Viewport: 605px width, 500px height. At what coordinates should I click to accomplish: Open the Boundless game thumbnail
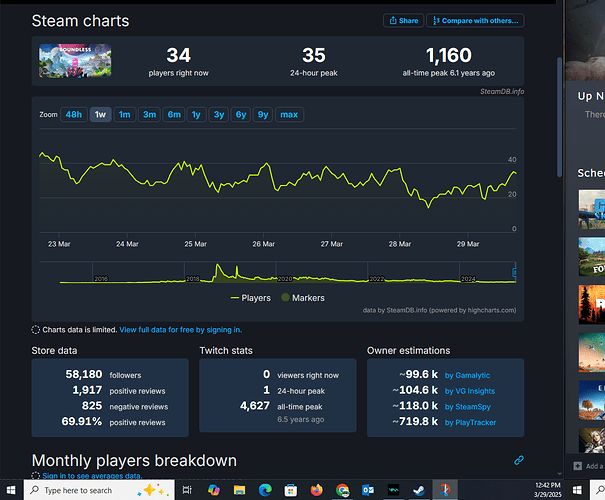75,61
